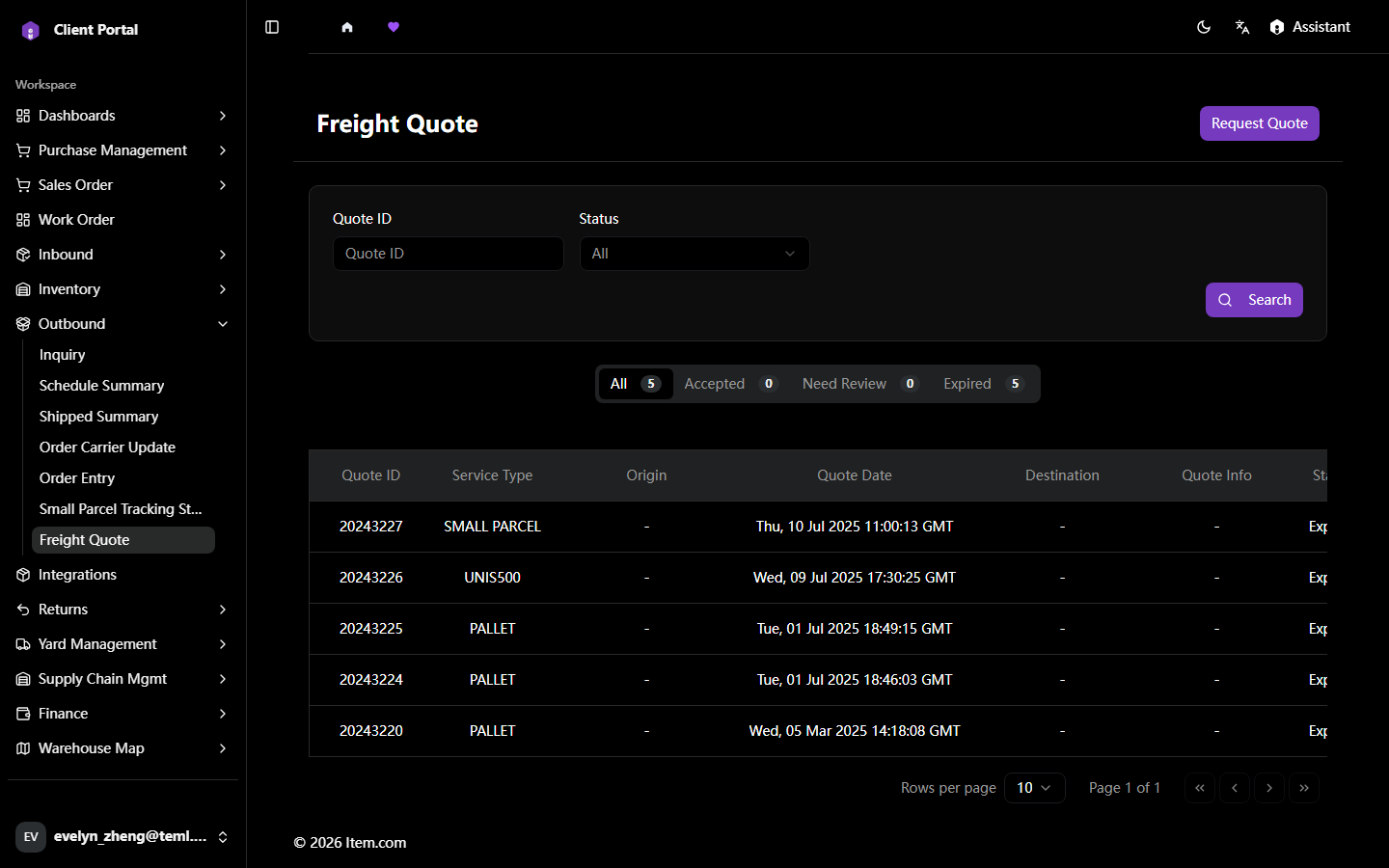Open the Status dropdown
This screenshot has height=868, width=1389.
[x=694, y=254]
